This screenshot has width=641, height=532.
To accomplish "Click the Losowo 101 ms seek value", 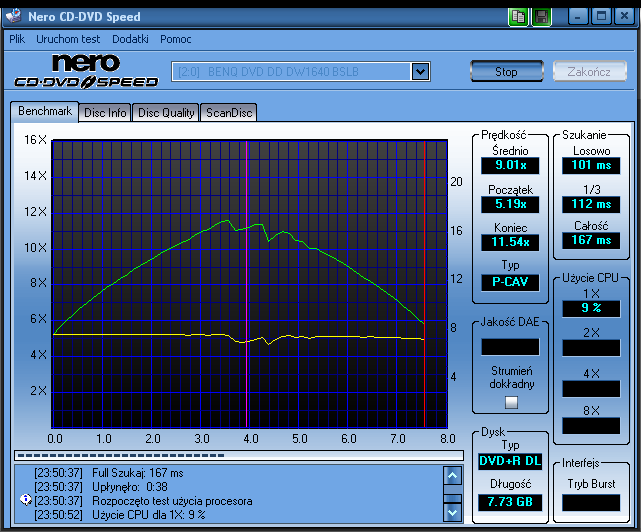I will coord(591,165).
